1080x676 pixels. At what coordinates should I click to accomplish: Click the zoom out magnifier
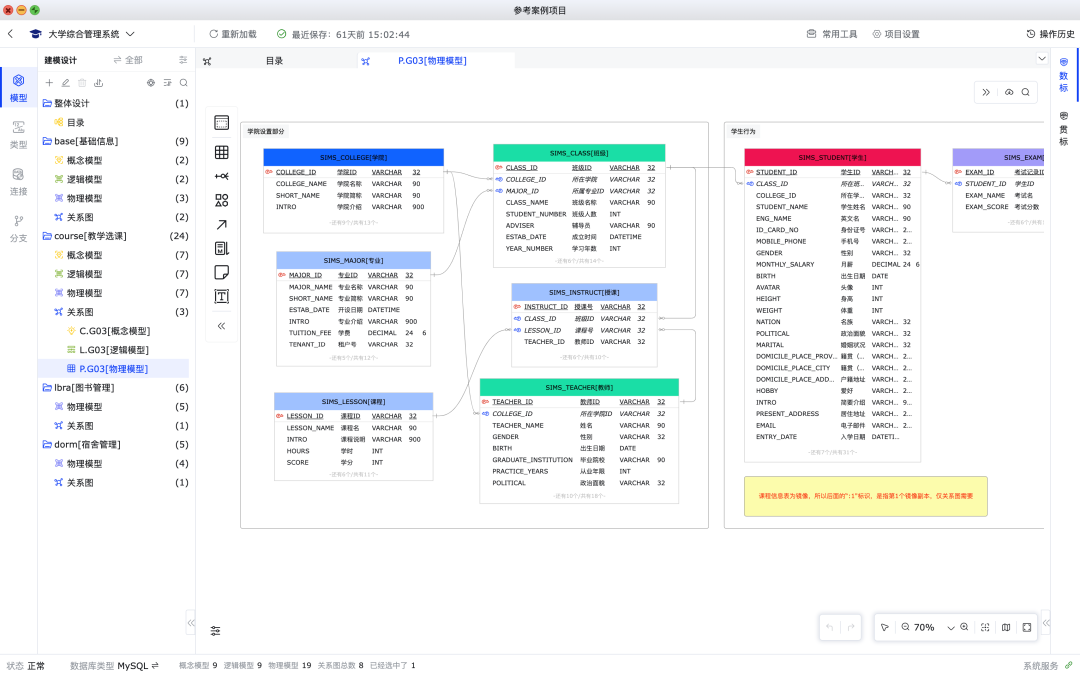pyautogui.click(x=906, y=627)
